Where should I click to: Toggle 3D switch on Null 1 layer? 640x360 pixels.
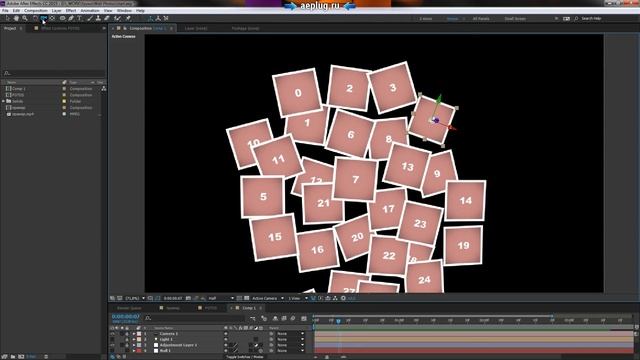click(261, 351)
